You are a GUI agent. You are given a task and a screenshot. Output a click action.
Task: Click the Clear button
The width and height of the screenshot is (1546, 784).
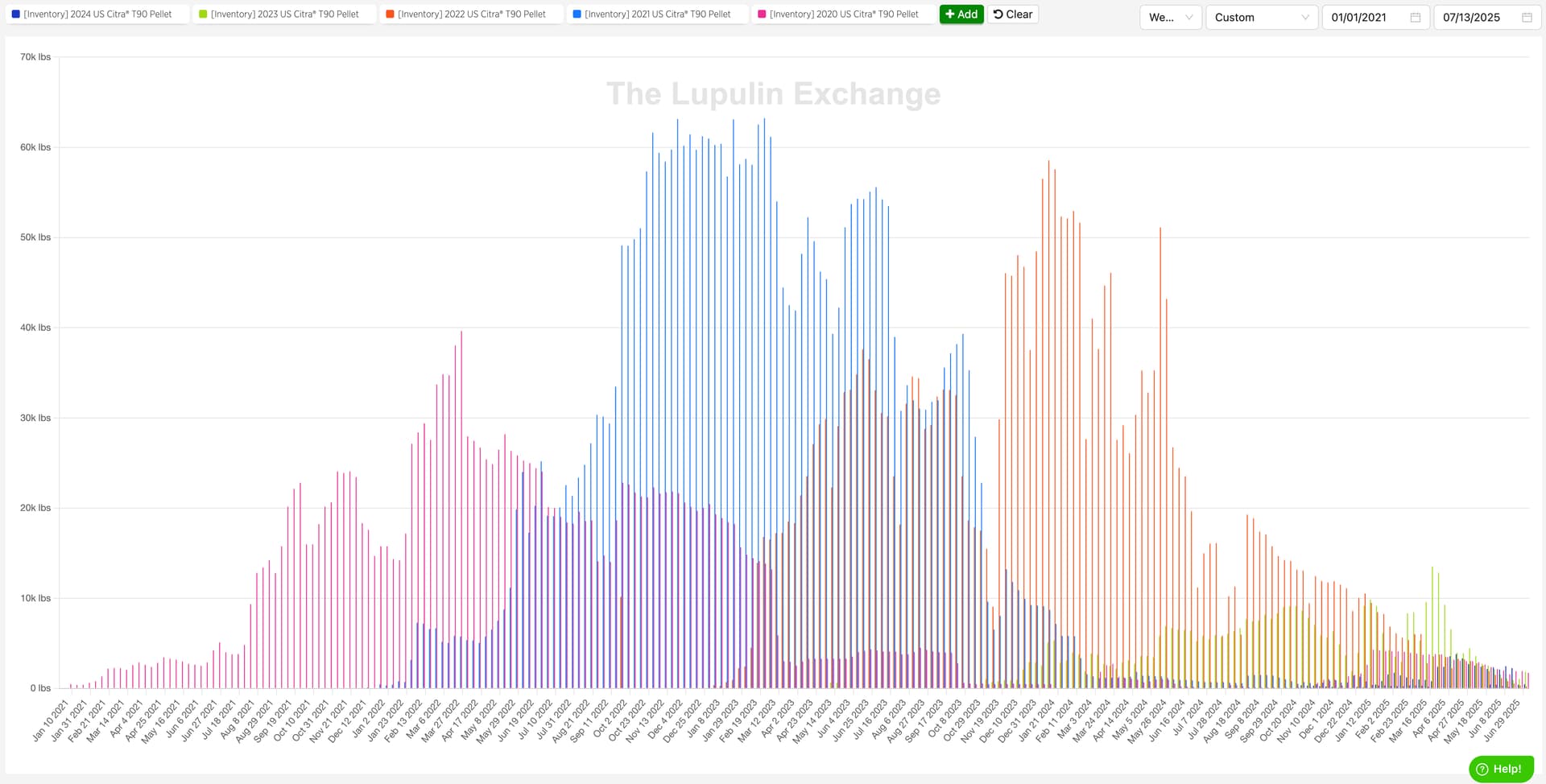[1013, 14]
